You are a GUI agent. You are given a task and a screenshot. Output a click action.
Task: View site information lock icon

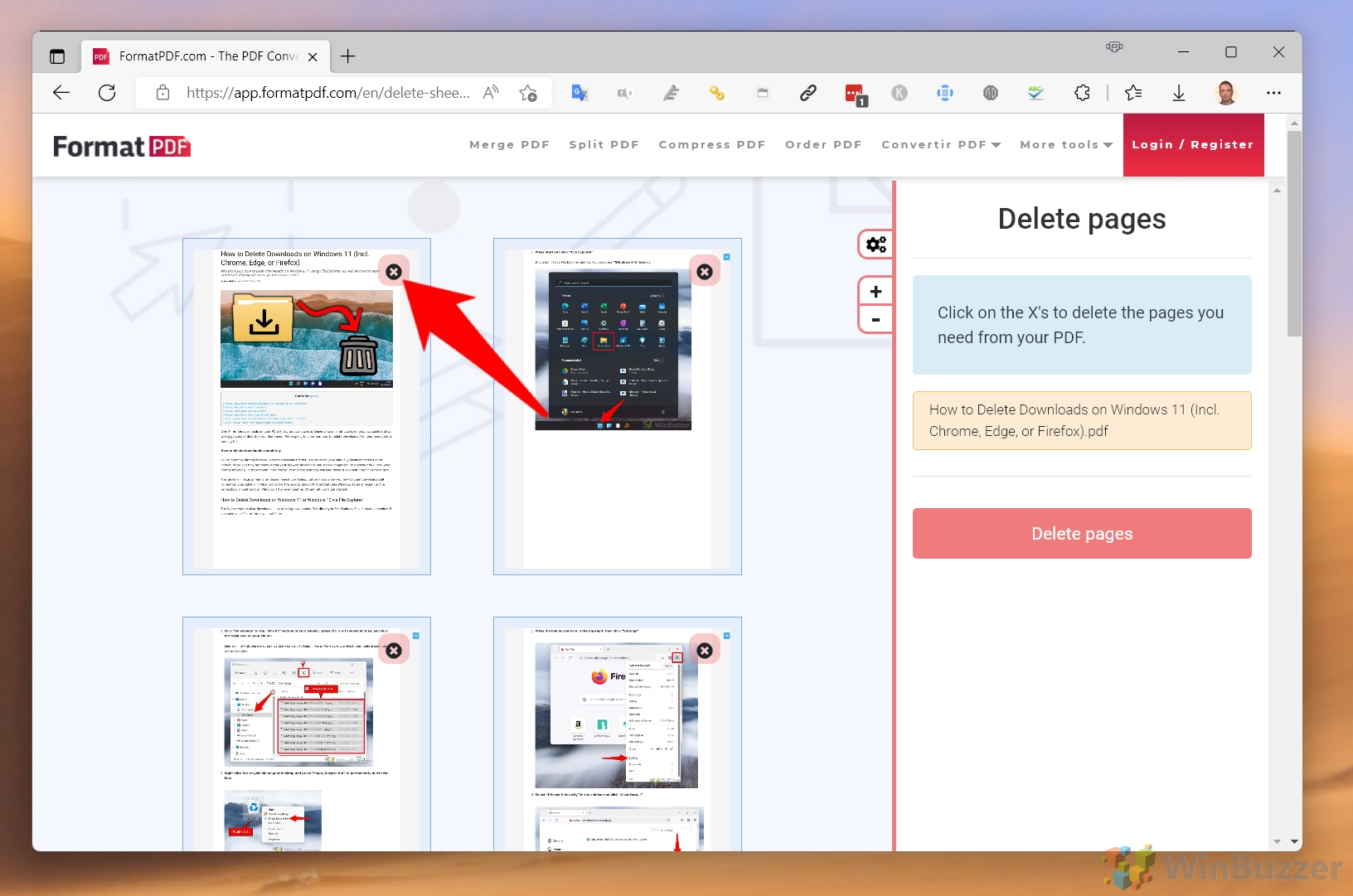tap(163, 93)
